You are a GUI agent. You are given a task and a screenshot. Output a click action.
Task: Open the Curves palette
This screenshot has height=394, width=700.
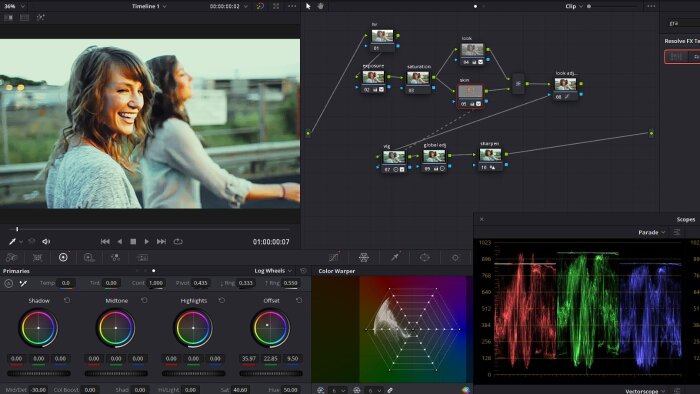333,257
